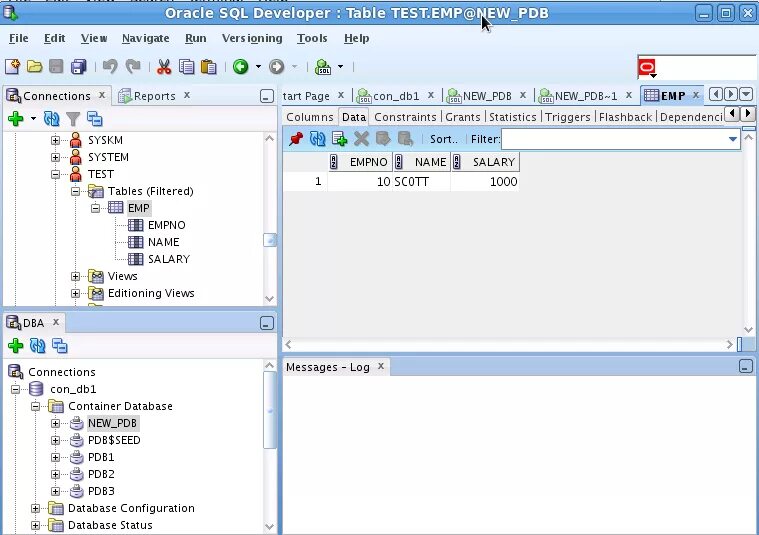The width and height of the screenshot is (759, 535).
Task: Add a DBA connection with green plus
Action: click(15, 345)
